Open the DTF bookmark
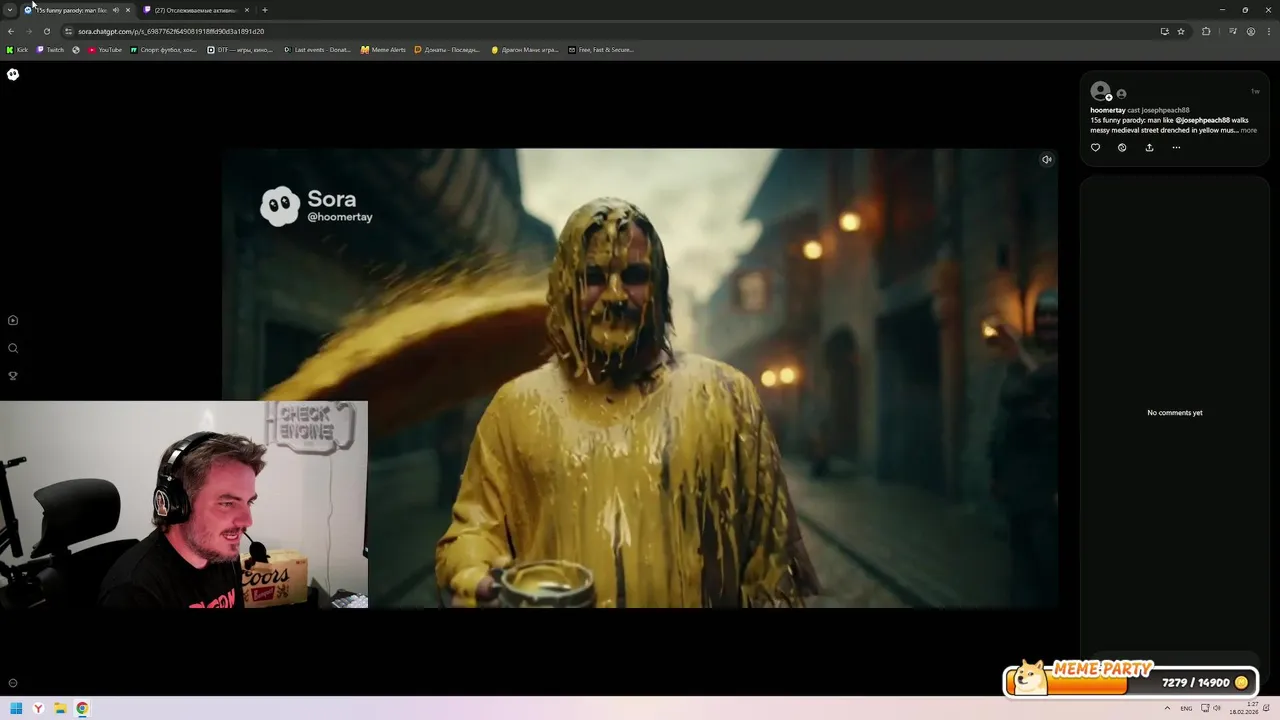Screen dimensions: 1280x720 (239, 49)
